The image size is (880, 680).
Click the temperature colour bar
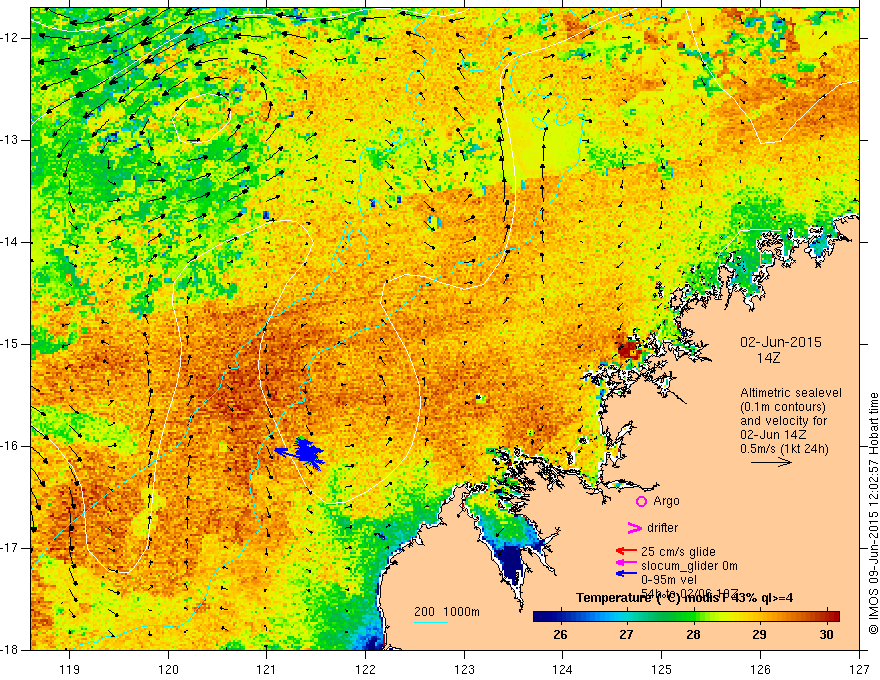(686, 616)
